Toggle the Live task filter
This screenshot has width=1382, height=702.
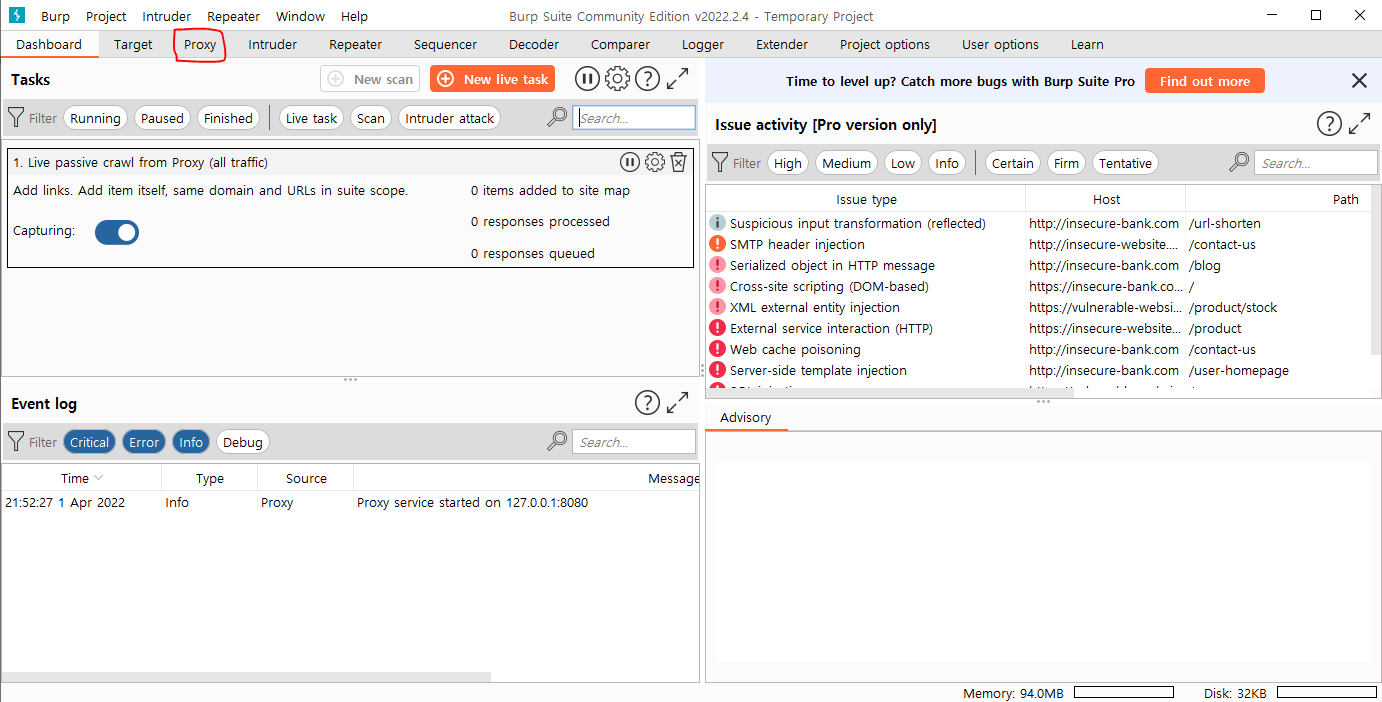pyautogui.click(x=311, y=118)
